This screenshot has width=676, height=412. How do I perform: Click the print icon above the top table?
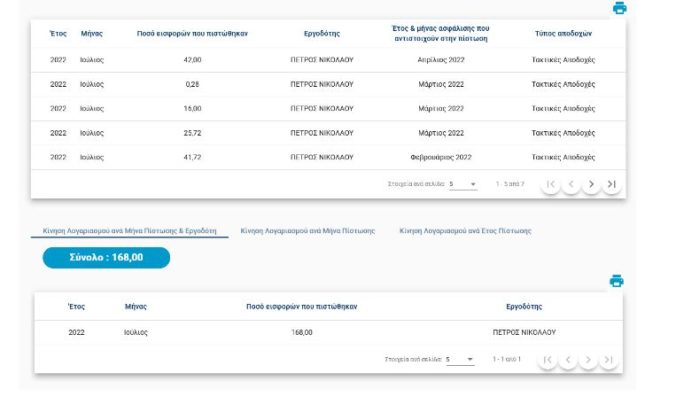pos(619,8)
